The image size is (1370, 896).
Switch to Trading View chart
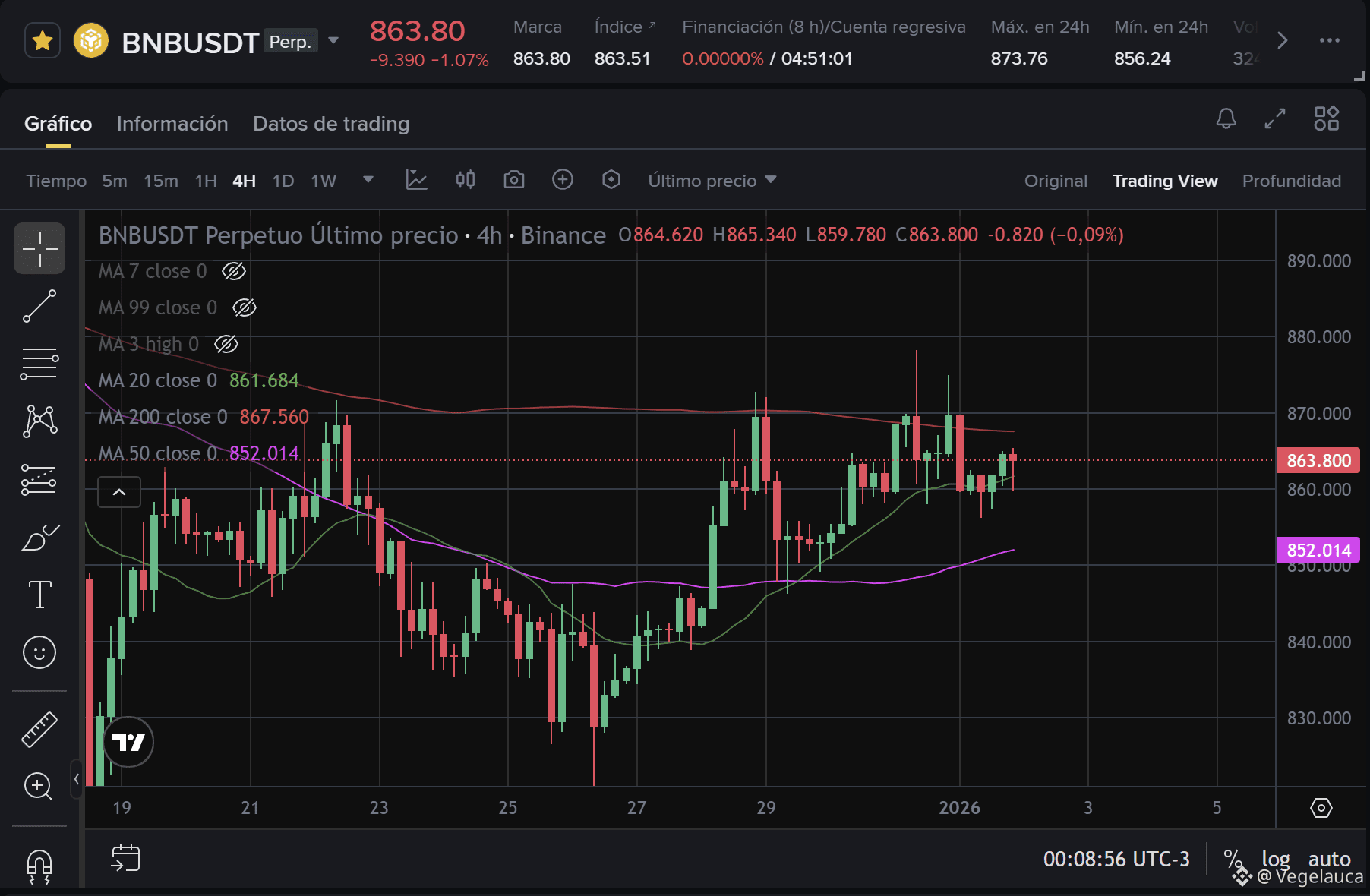pos(1165,181)
